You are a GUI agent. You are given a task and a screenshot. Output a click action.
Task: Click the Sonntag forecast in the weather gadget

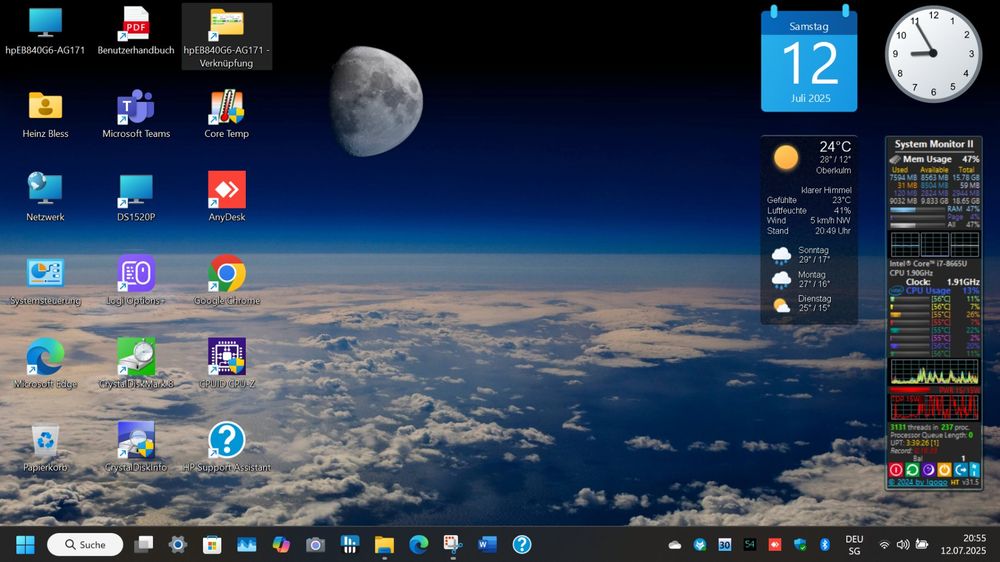coord(808,255)
